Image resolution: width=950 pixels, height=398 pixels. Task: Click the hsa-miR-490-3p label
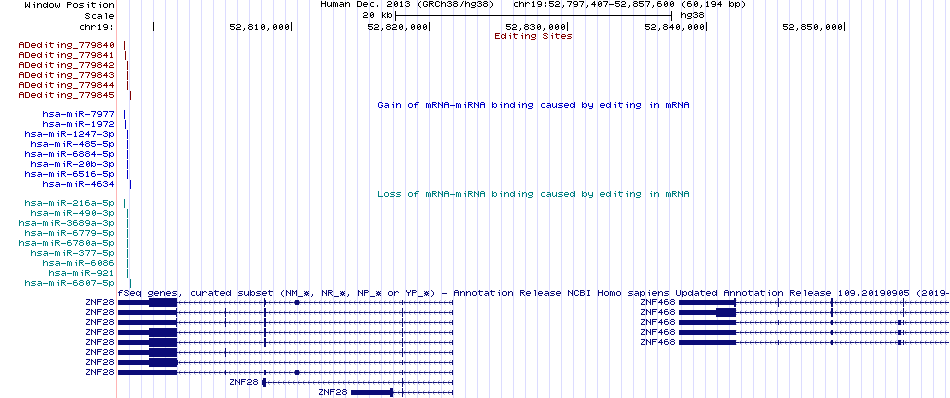(x=73, y=213)
